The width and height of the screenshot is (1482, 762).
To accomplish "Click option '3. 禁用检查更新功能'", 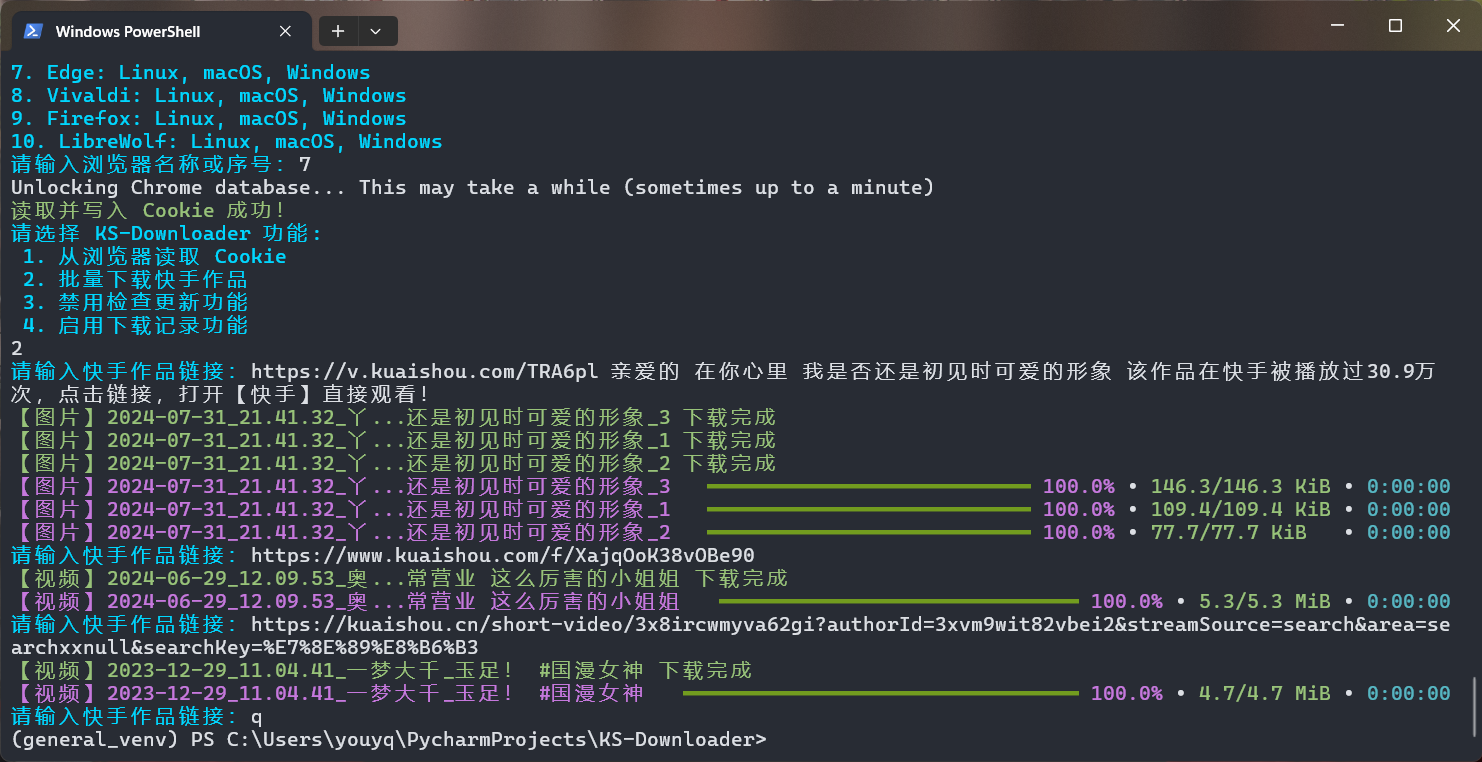I will tap(135, 303).
